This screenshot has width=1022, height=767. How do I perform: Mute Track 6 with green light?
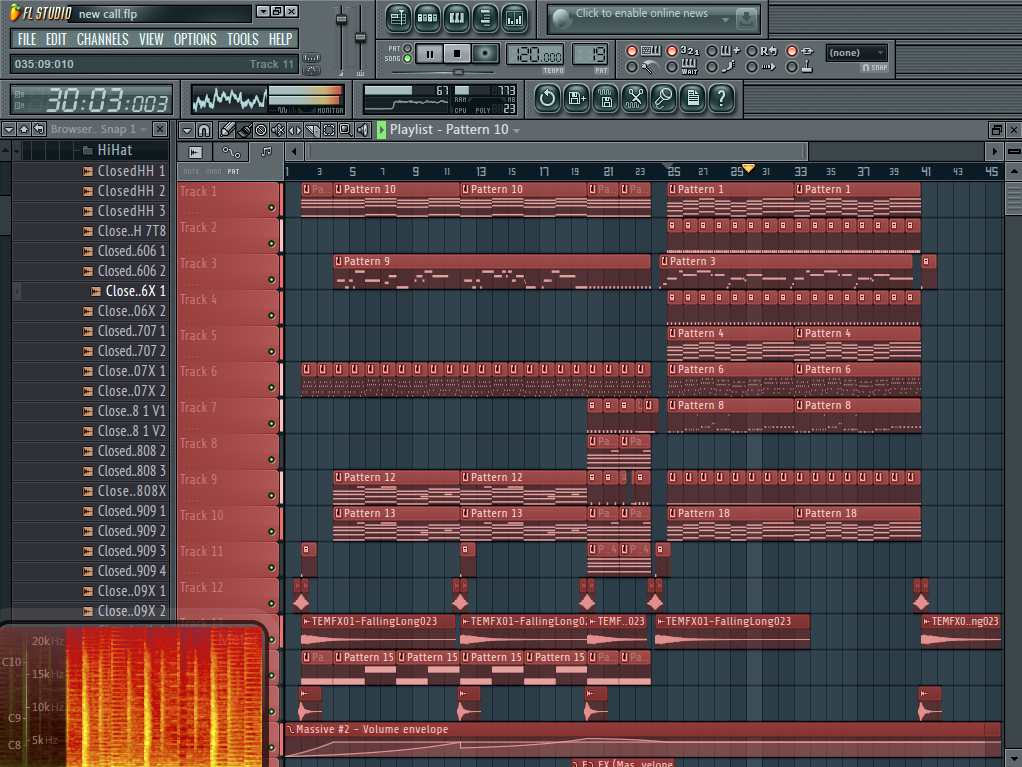click(272, 388)
